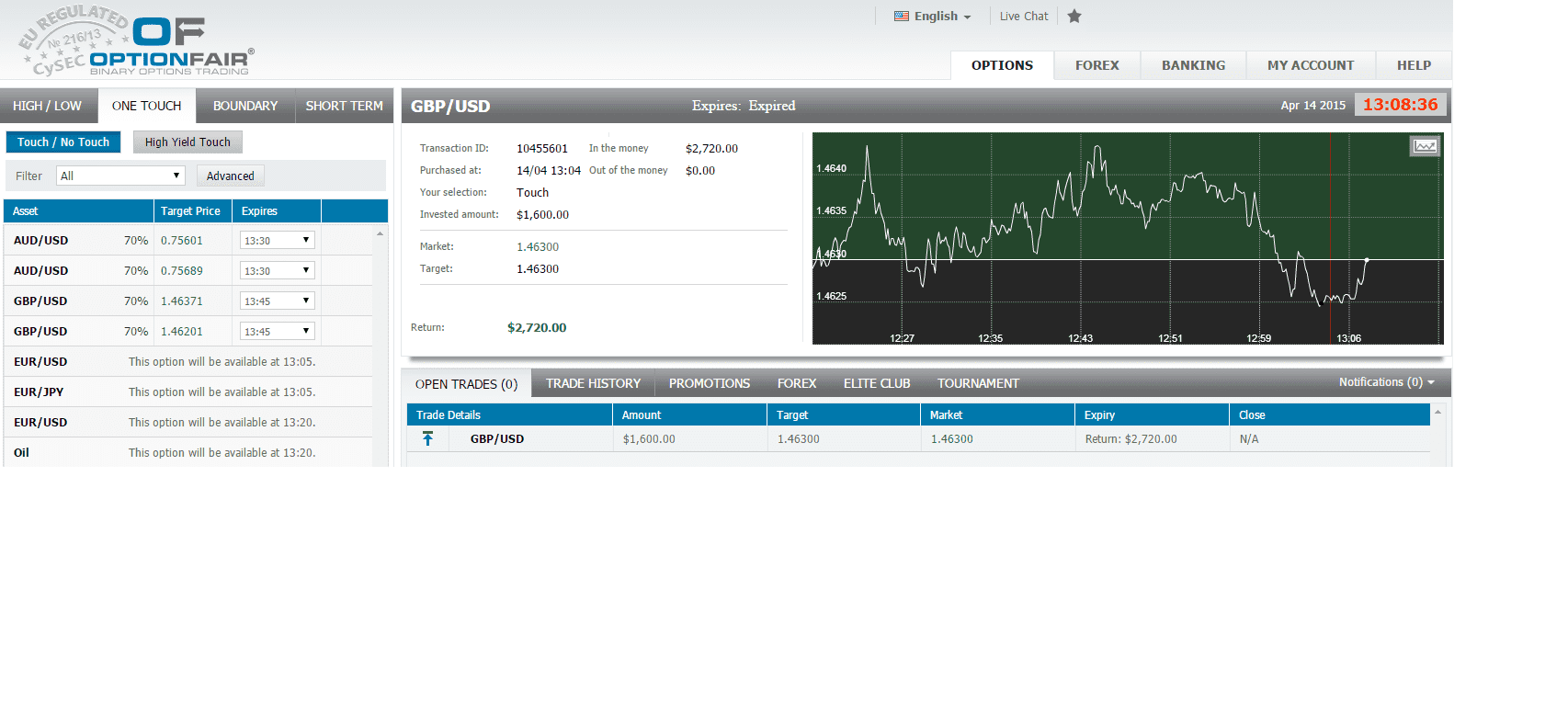The image size is (1568, 715).
Task: Go to the BANKING menu
Action: (x=1193, y=66)
